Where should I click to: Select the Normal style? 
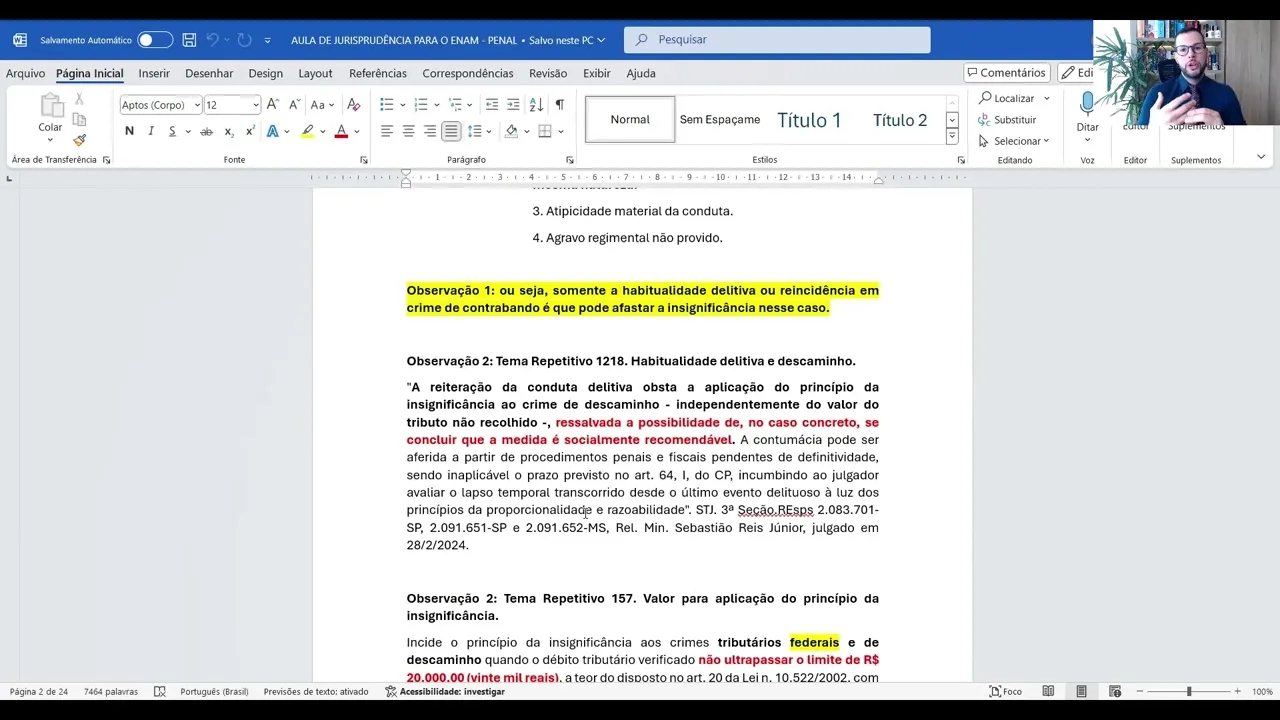coord(630,119)
